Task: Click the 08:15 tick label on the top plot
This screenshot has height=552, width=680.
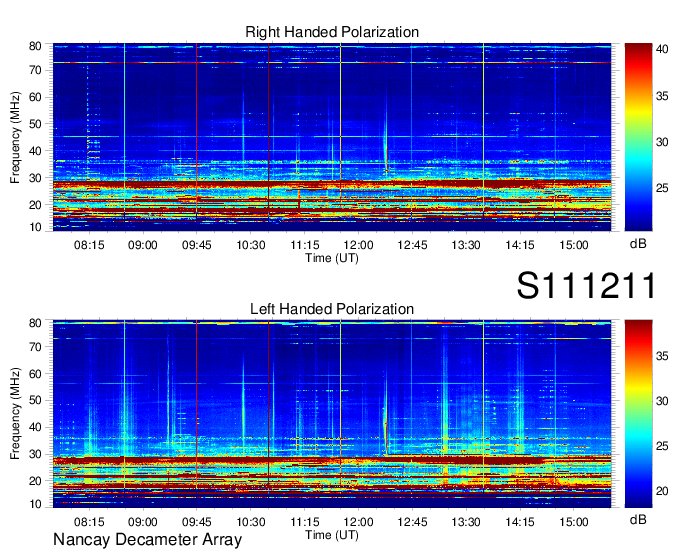Action: 89,245
